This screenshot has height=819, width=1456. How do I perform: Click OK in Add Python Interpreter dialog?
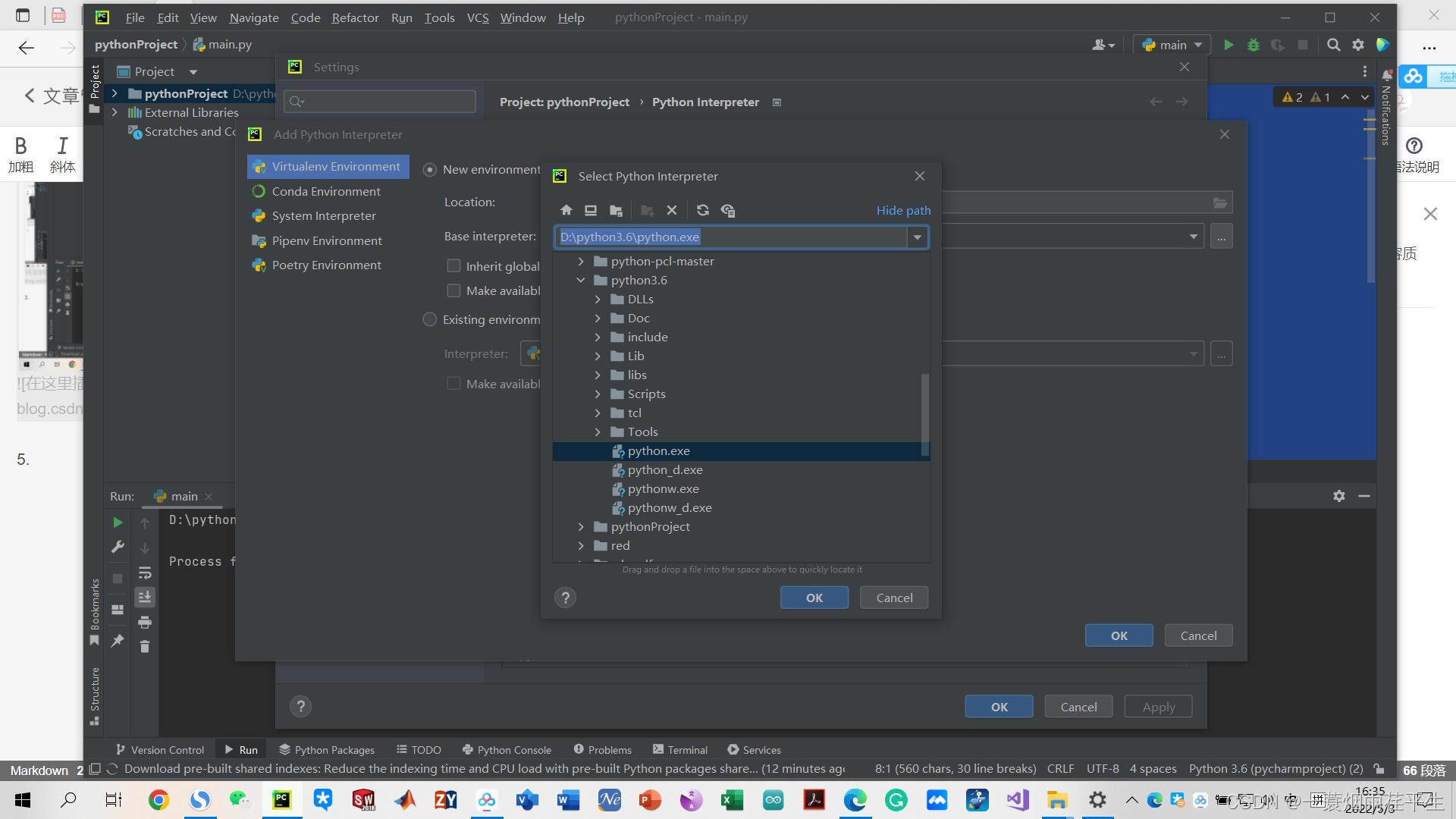tap(1119, 635)
